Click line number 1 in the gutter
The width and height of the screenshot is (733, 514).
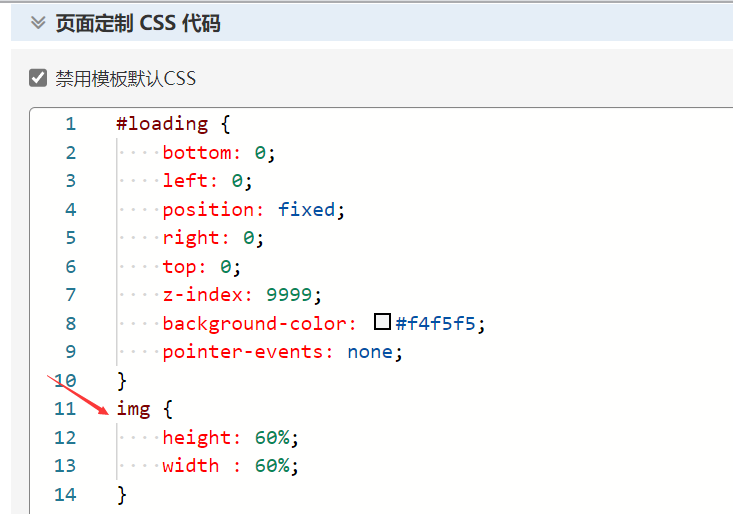pos(70,124)
